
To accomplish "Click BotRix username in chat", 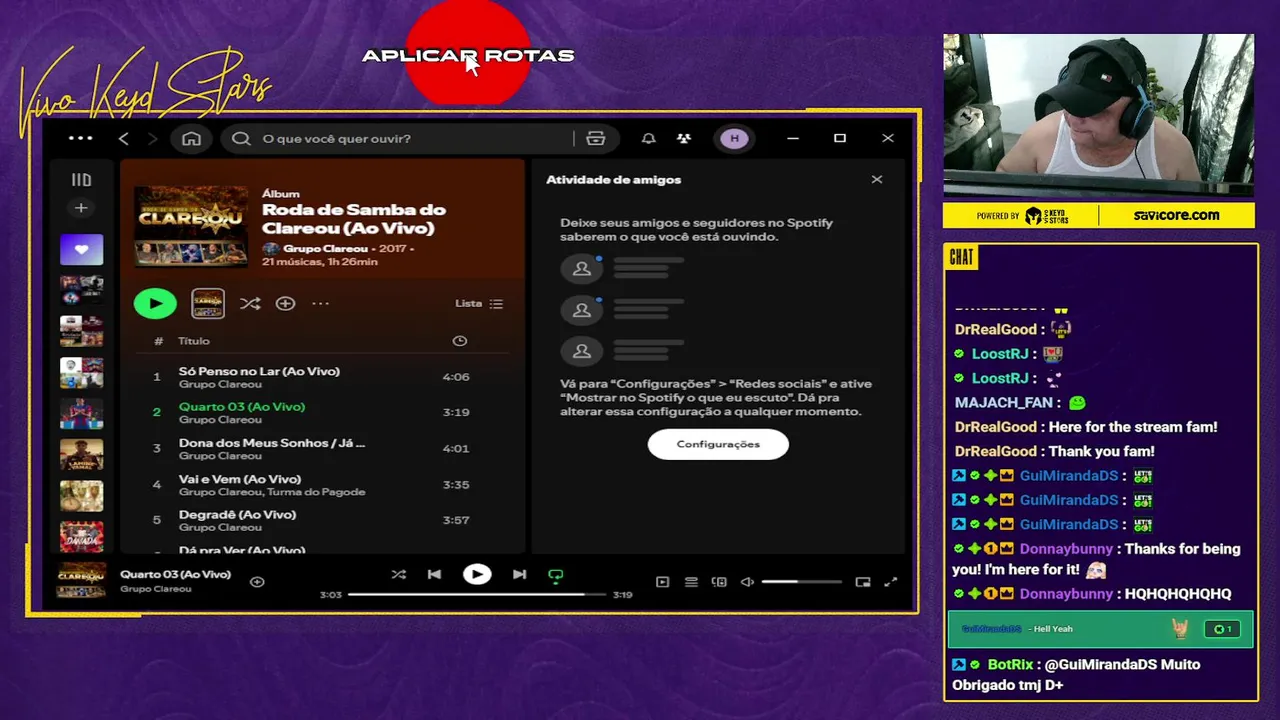I will [x=1010, y=664].
